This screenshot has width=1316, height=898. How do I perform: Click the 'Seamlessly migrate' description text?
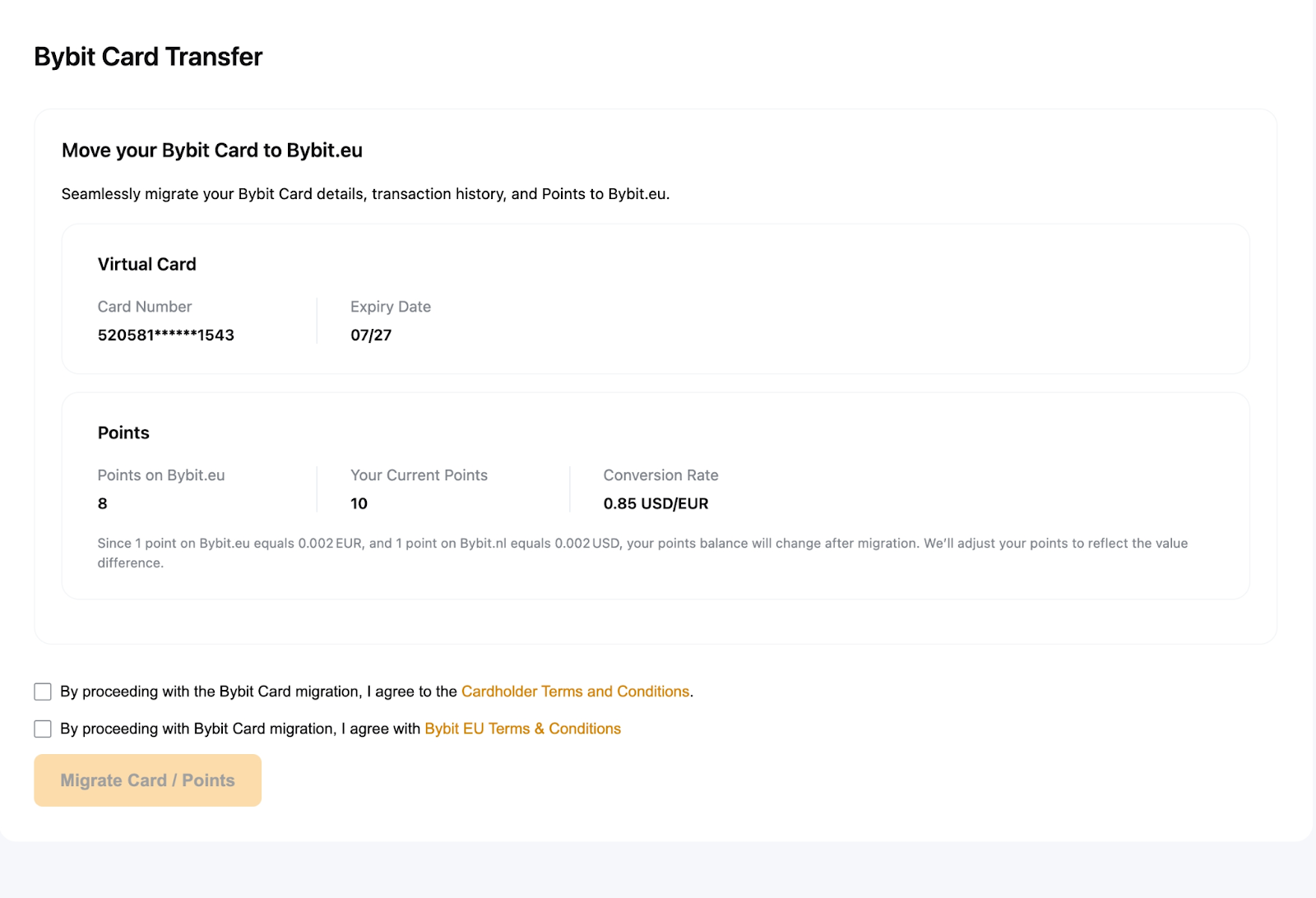[365, 194]
